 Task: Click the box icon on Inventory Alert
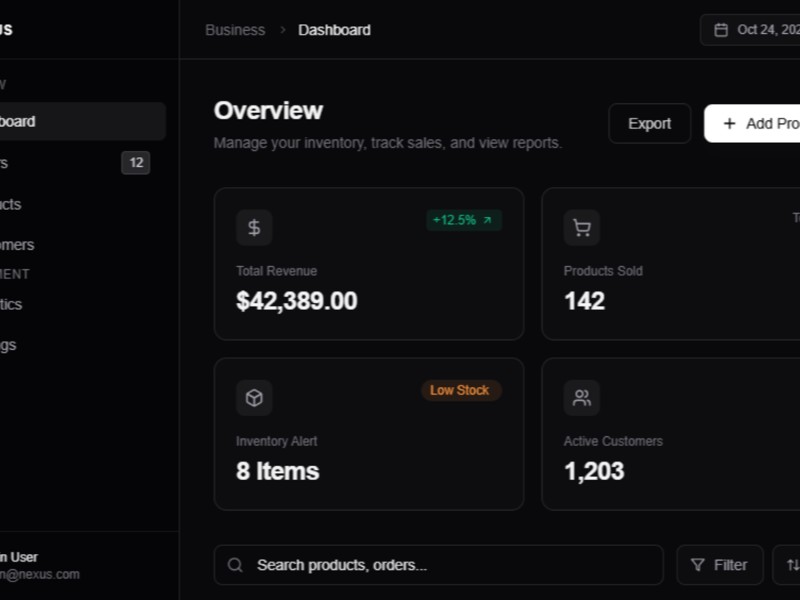(x=254, y=398)
